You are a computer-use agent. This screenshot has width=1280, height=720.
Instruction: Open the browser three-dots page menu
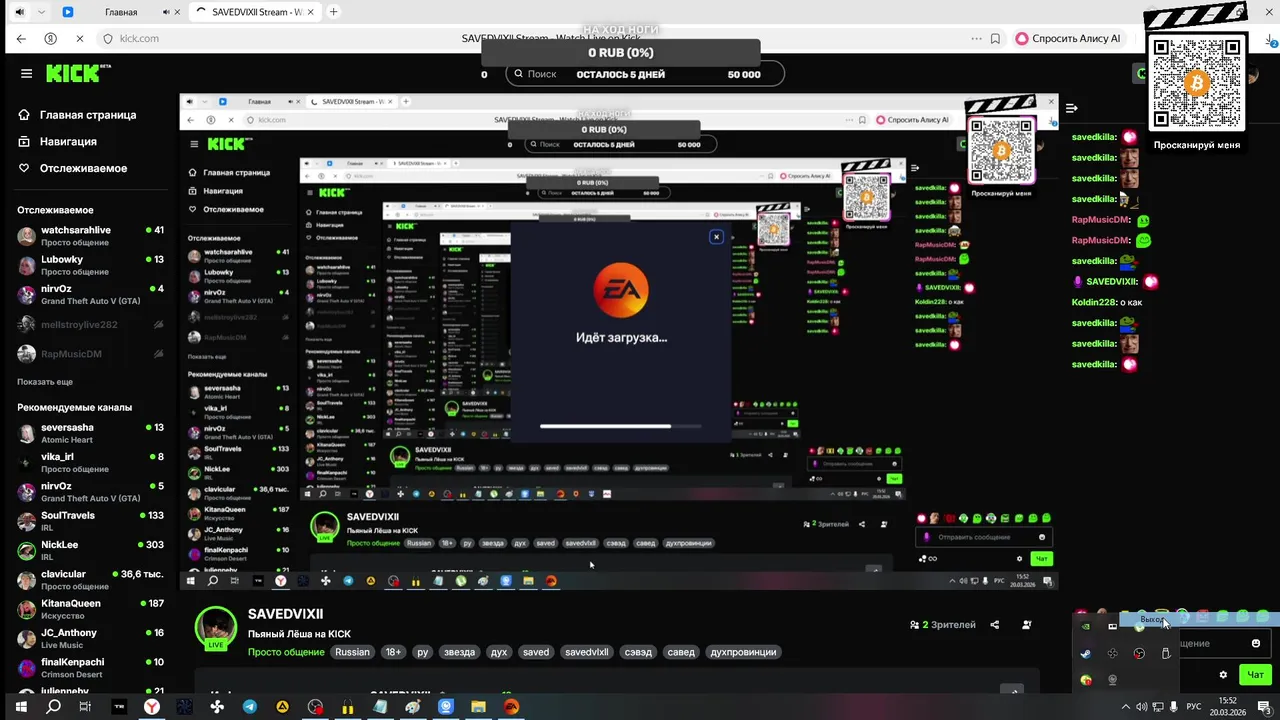tap(976, 38)
